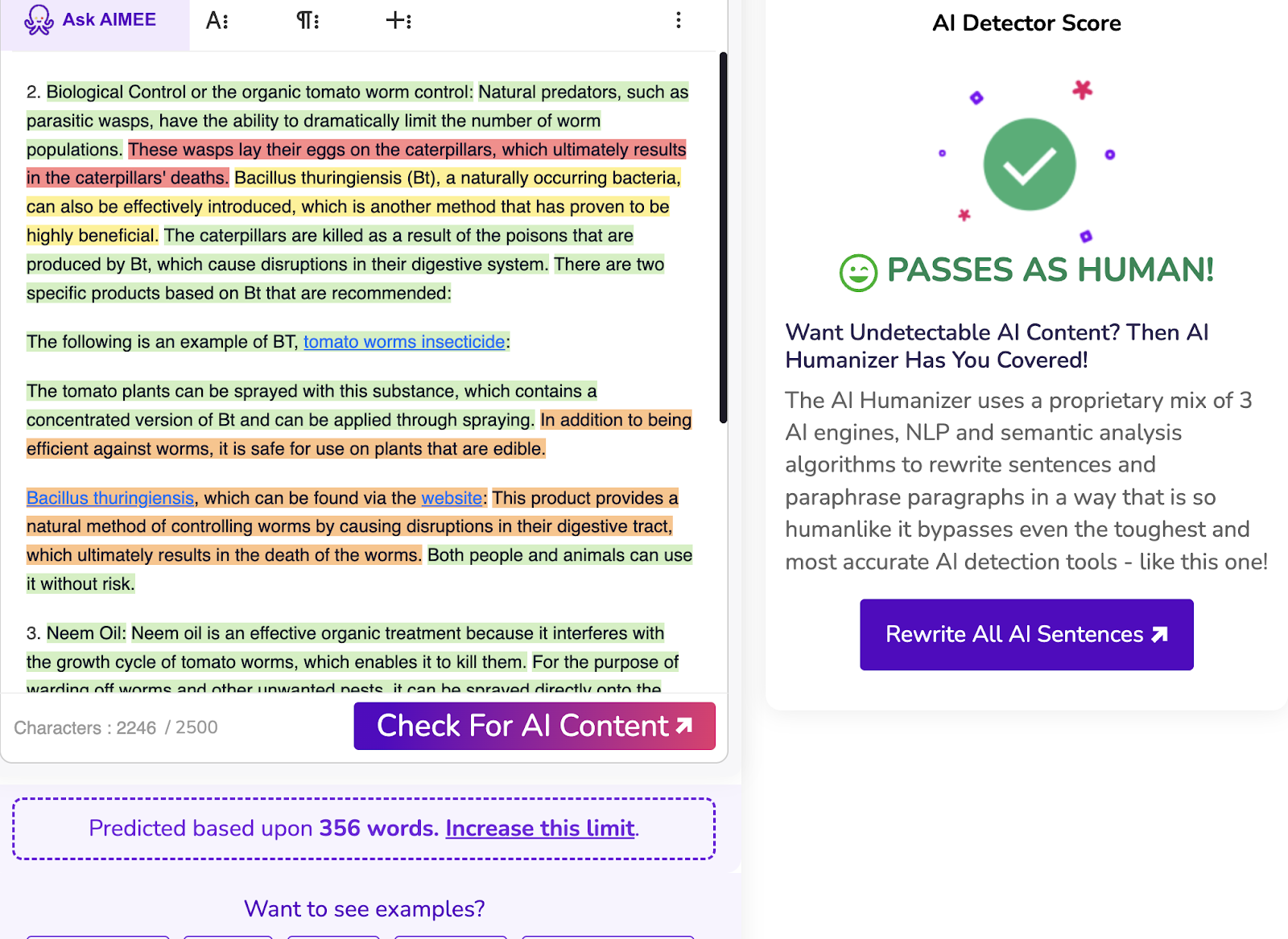Click the 'Predicted based upon 356 words.' text
Viewport: 1288px width, 939px height.
pos(263,828)
